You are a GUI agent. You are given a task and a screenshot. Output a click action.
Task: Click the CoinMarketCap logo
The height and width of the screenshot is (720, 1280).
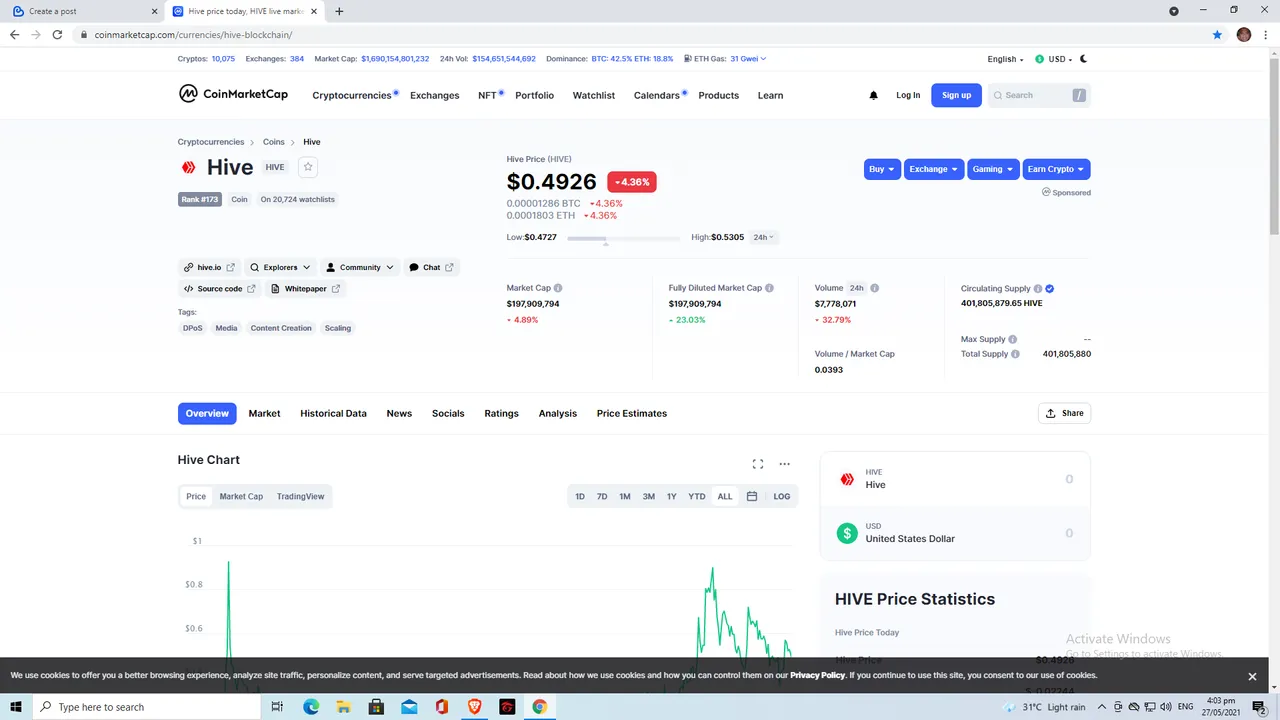tap(233, 94)
